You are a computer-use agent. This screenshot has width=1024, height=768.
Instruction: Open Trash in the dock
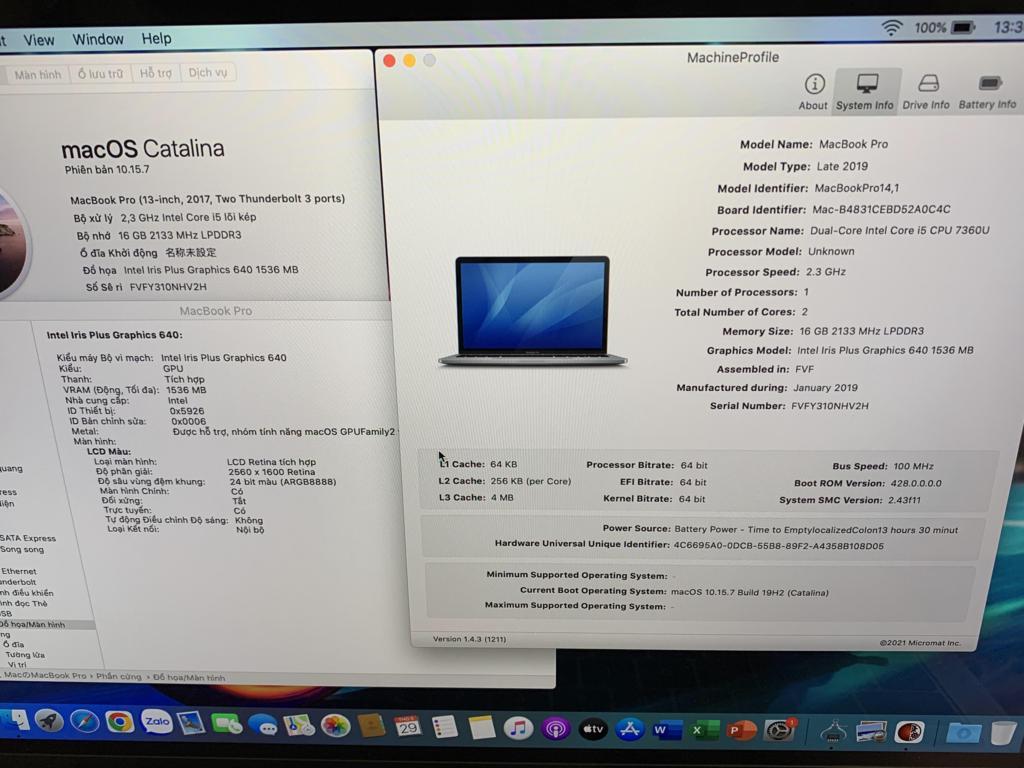(x=1003, y=732)
